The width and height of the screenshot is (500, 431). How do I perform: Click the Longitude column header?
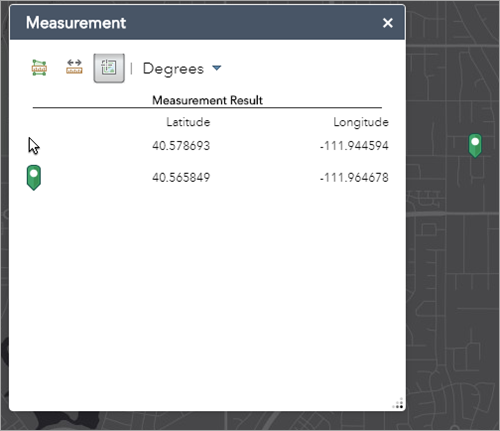(x=361, y=122)
